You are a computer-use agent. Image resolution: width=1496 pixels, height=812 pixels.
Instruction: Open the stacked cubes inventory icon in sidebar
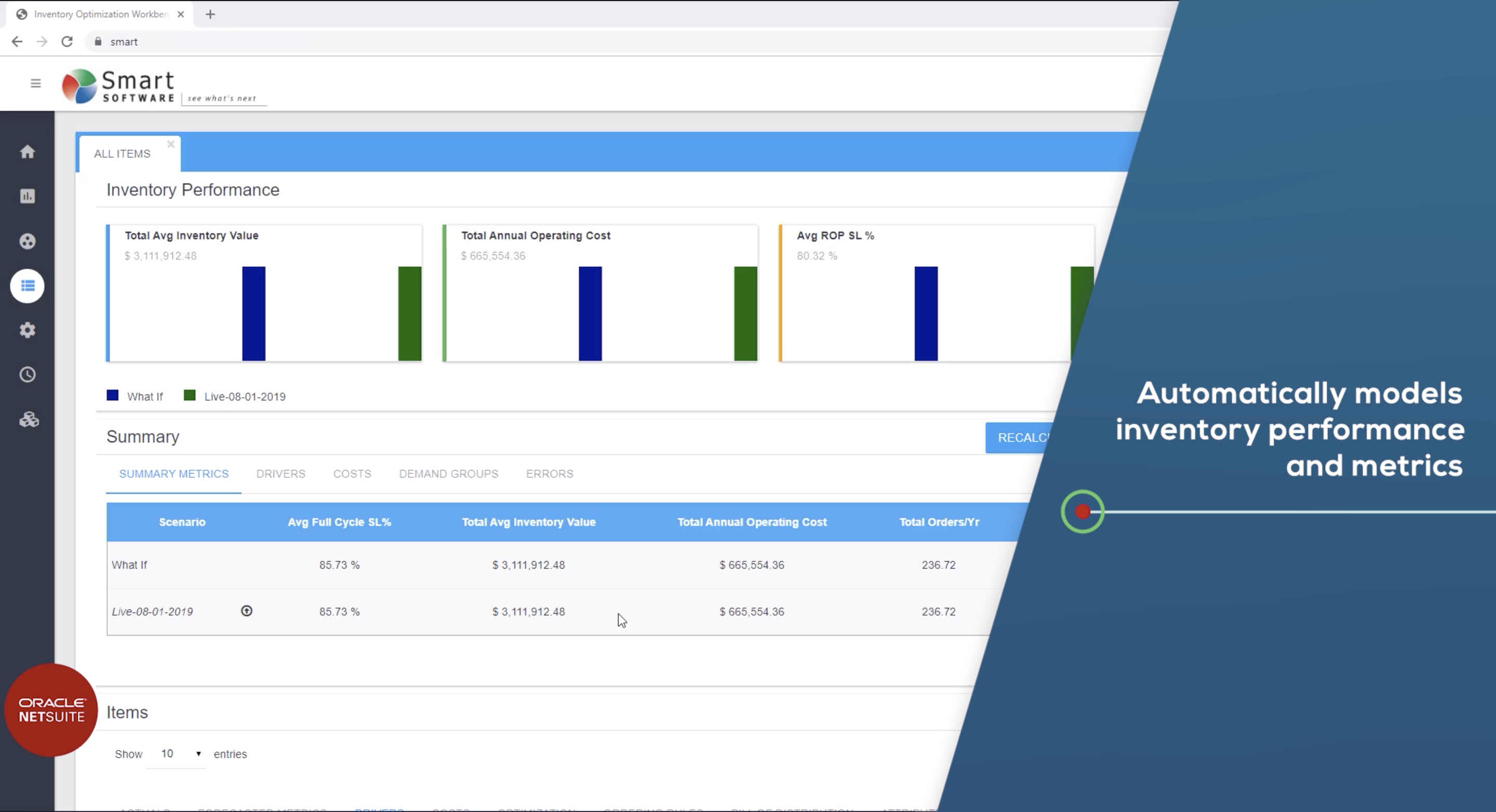[26, 419]
